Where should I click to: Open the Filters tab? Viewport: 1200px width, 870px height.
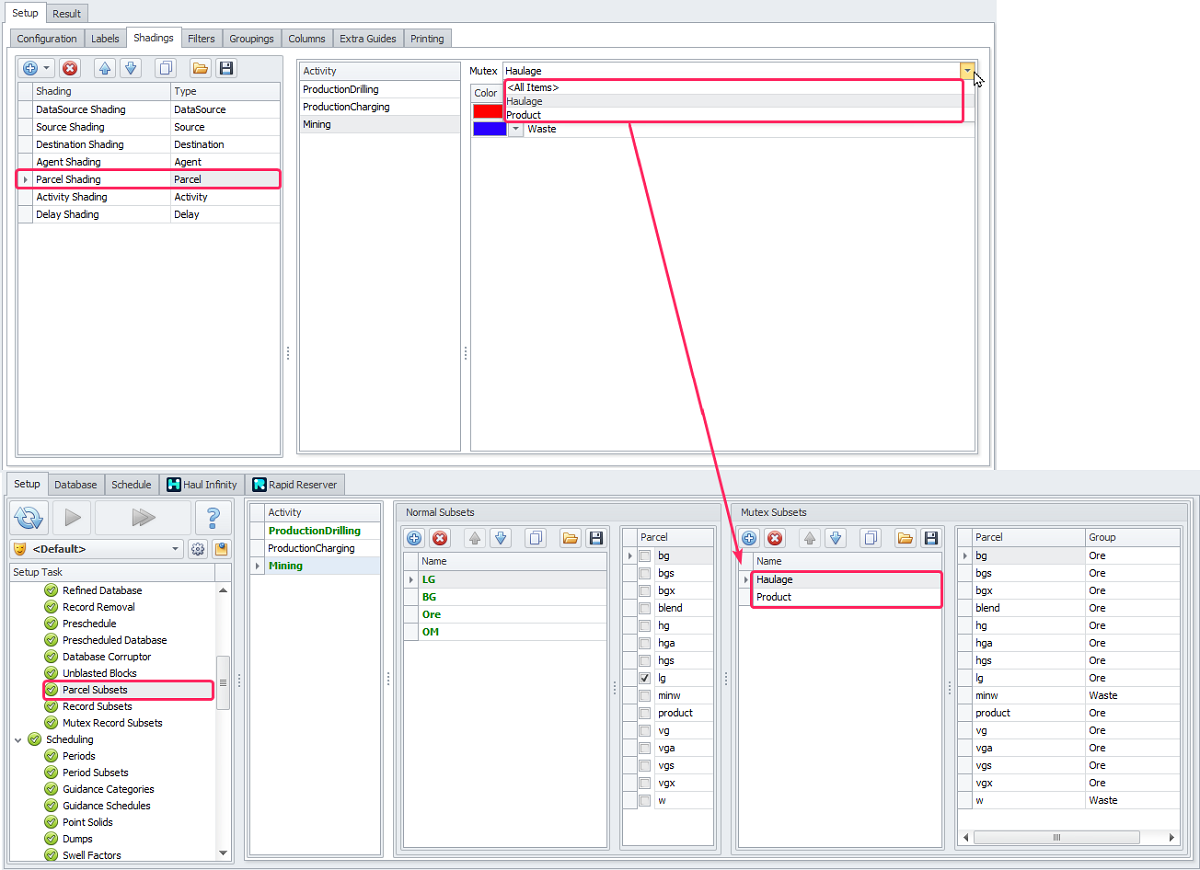point(201,39)
